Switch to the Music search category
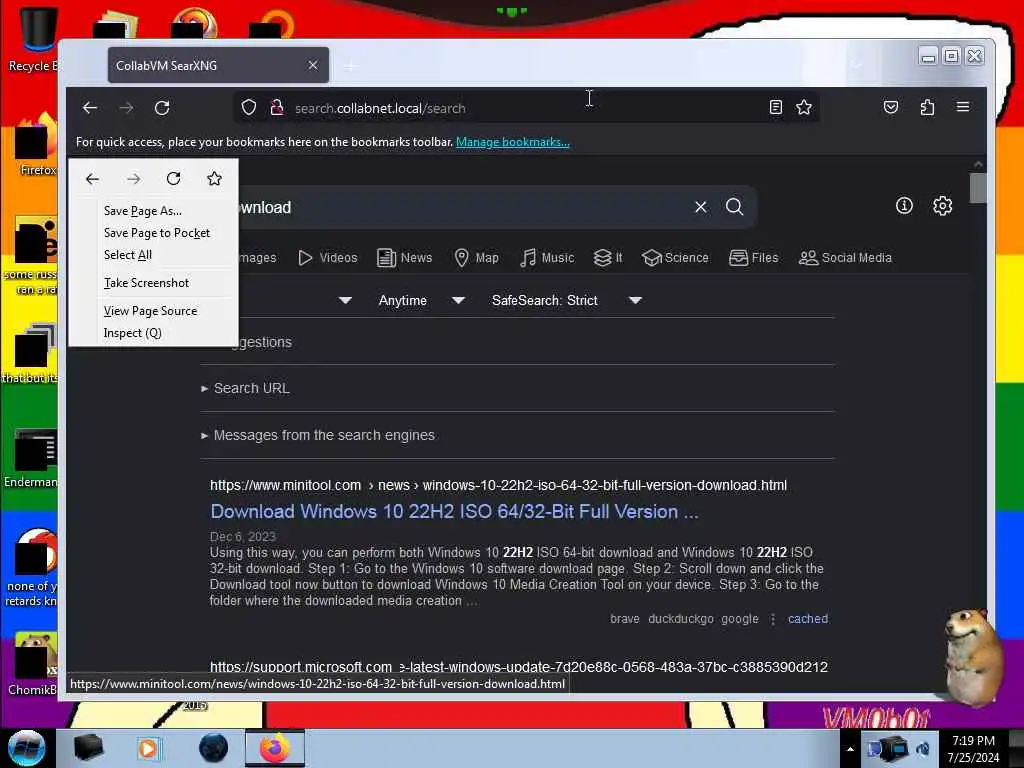This screenshot has width=1024, height=768. pyautogui.click(x=547, y=258)
